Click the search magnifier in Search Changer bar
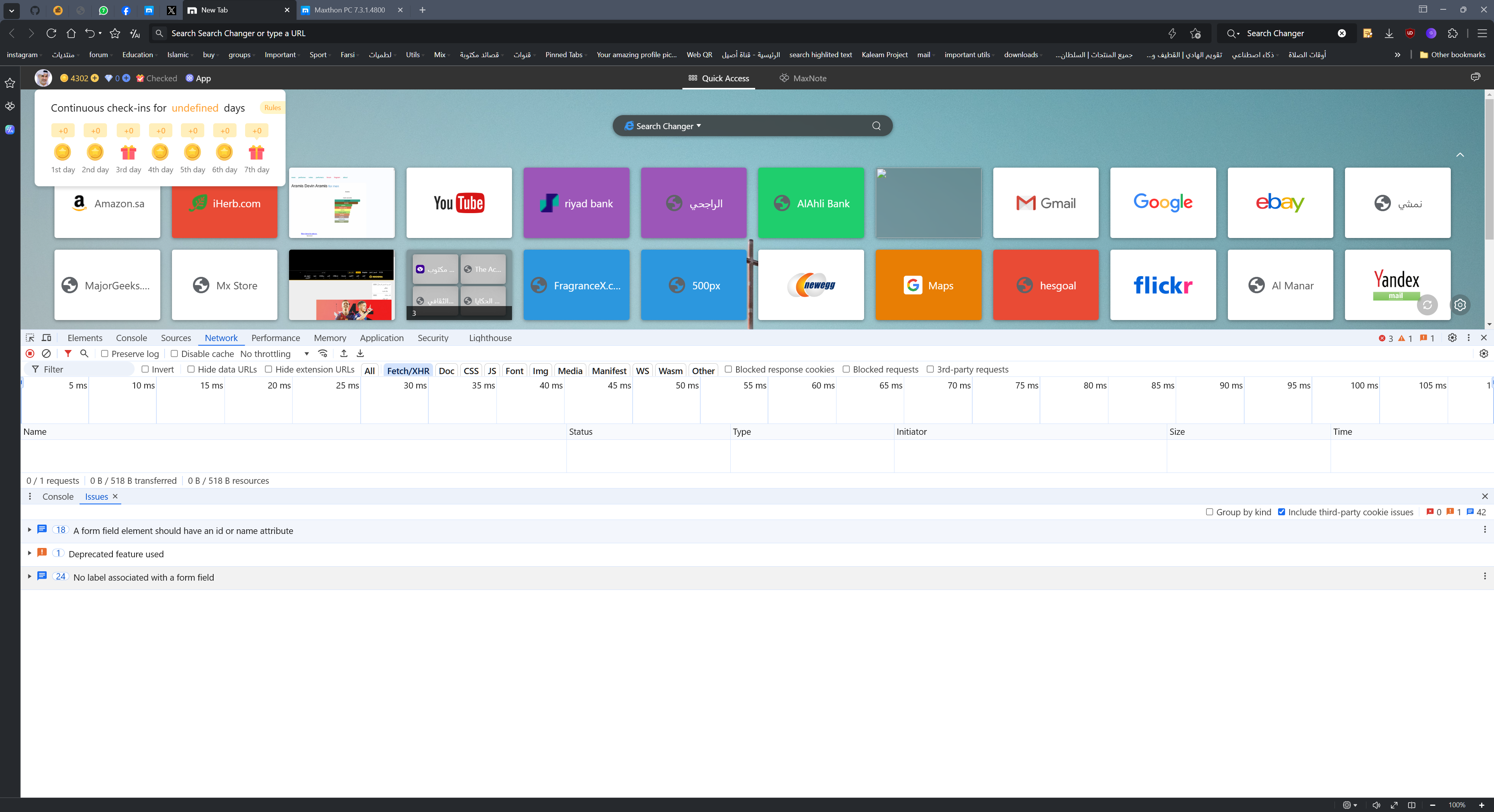 click(876, 126)
